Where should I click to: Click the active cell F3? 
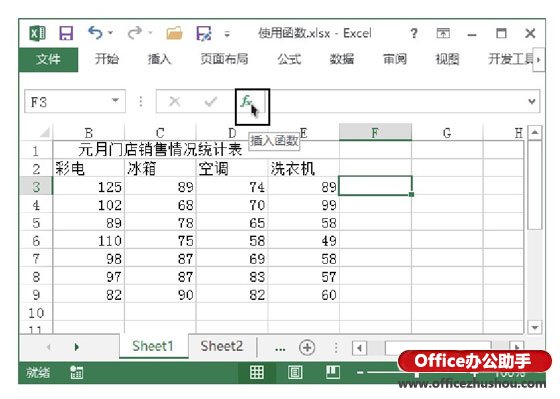(375, 186)
